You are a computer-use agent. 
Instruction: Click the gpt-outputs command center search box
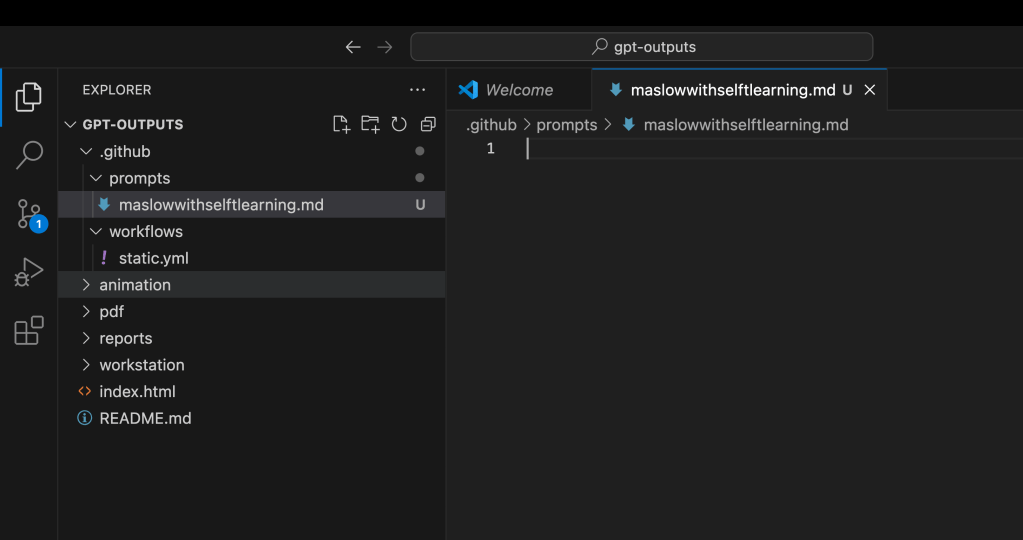(x=641, y=47)
